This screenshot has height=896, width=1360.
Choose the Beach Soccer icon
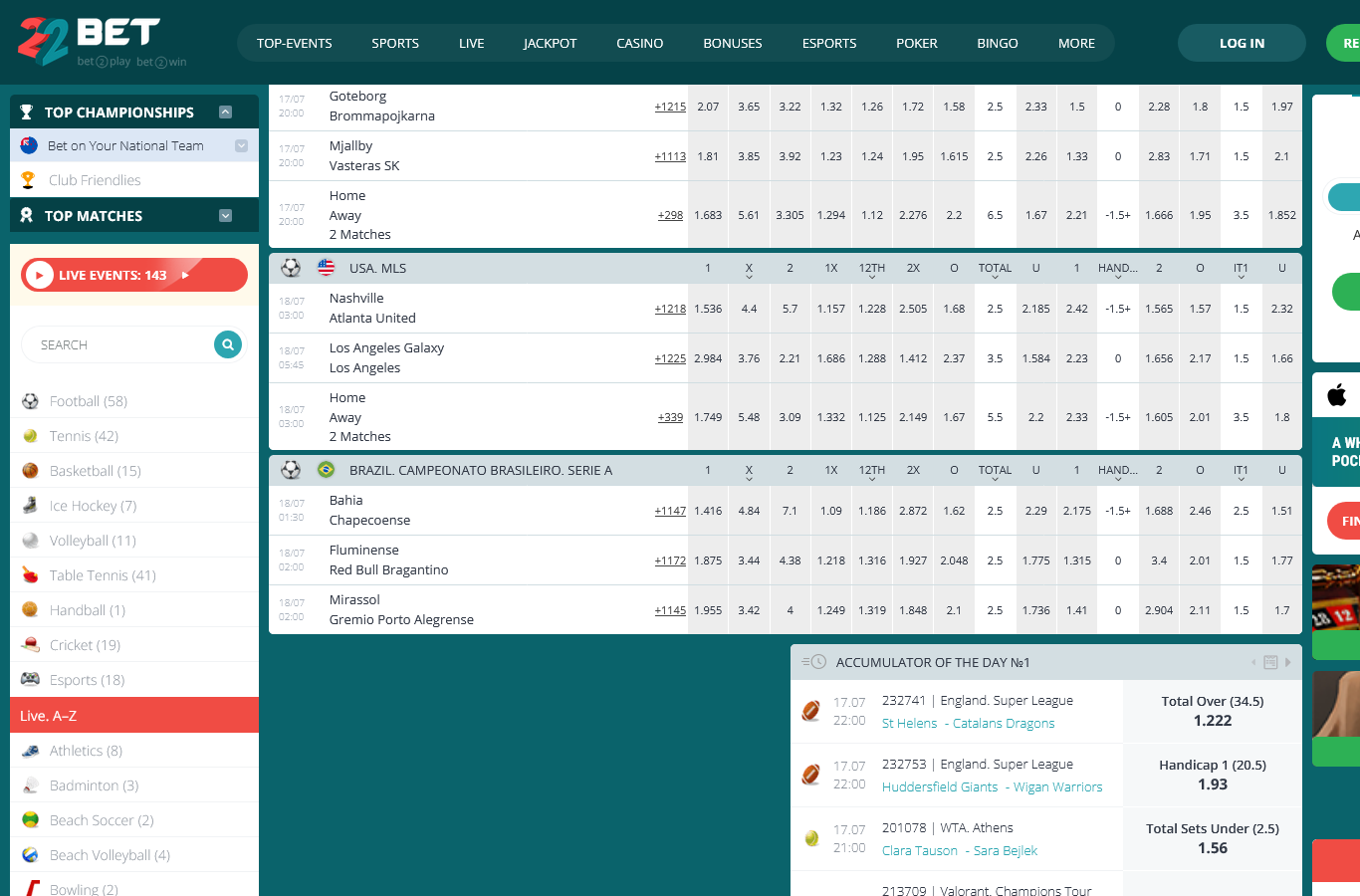(30, 820)
